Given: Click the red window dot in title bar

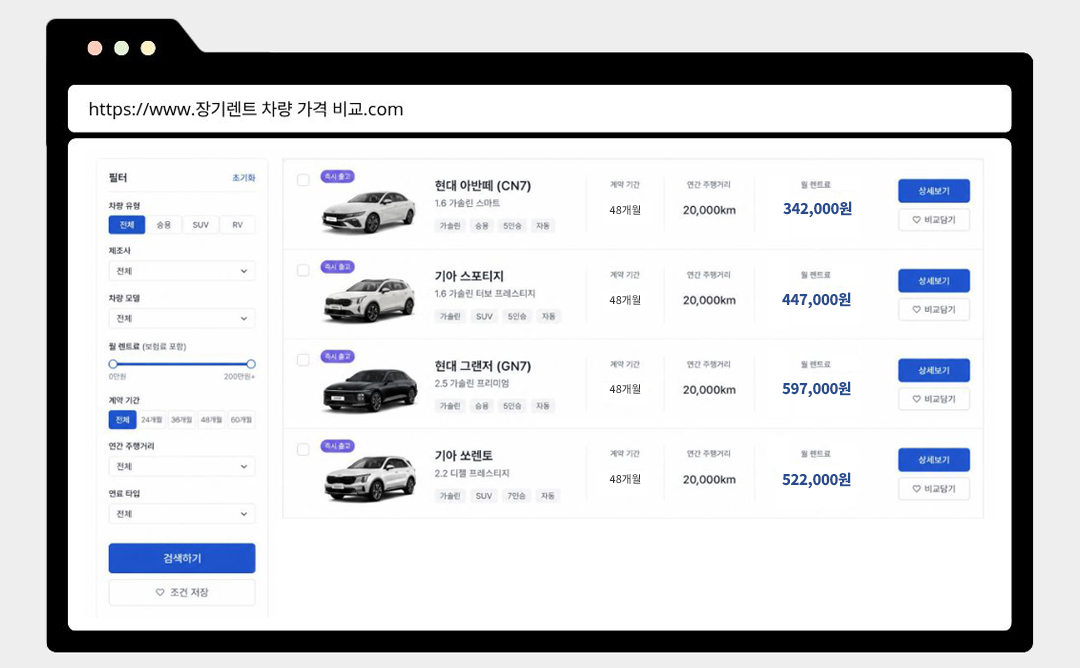Looking at the screenshot, I should (x=95, y=48).
